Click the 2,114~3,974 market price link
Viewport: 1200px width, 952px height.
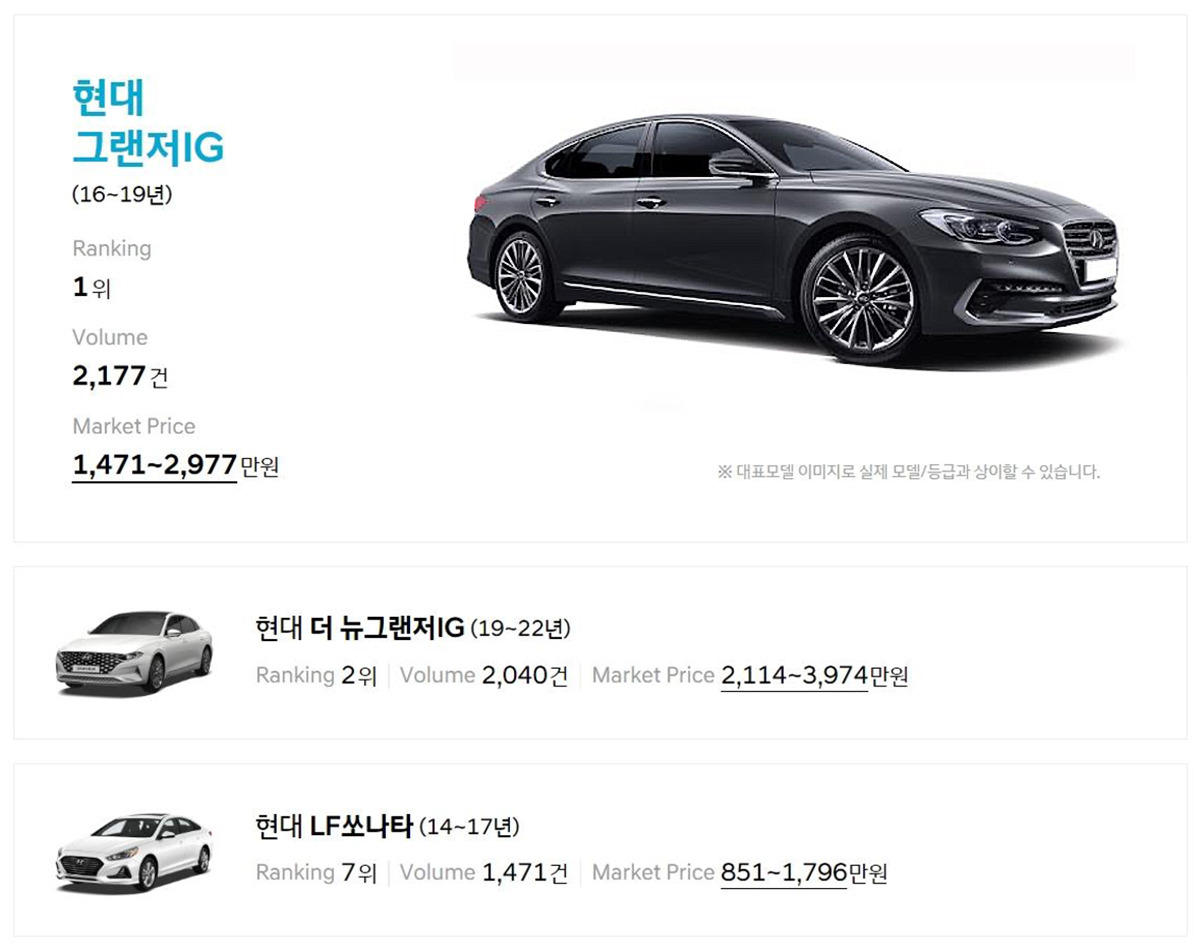coord(794,676)
